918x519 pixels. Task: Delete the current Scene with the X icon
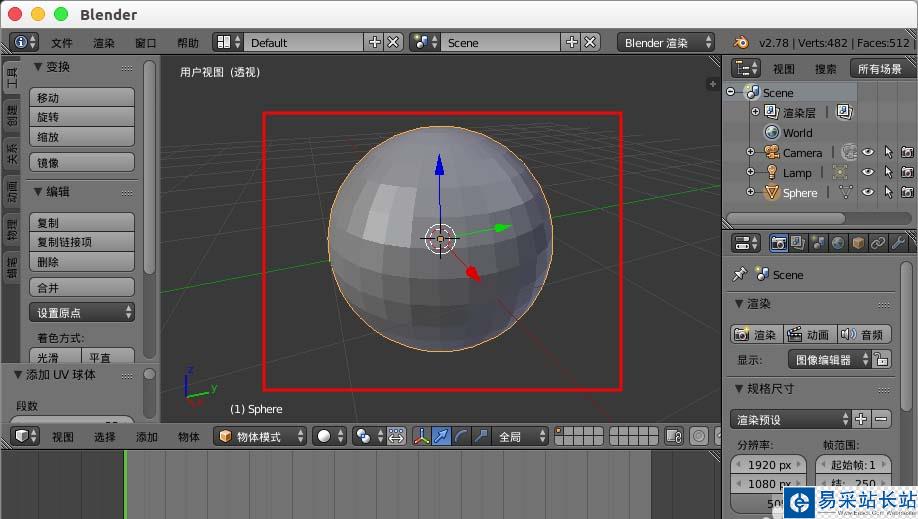point(590,42)
